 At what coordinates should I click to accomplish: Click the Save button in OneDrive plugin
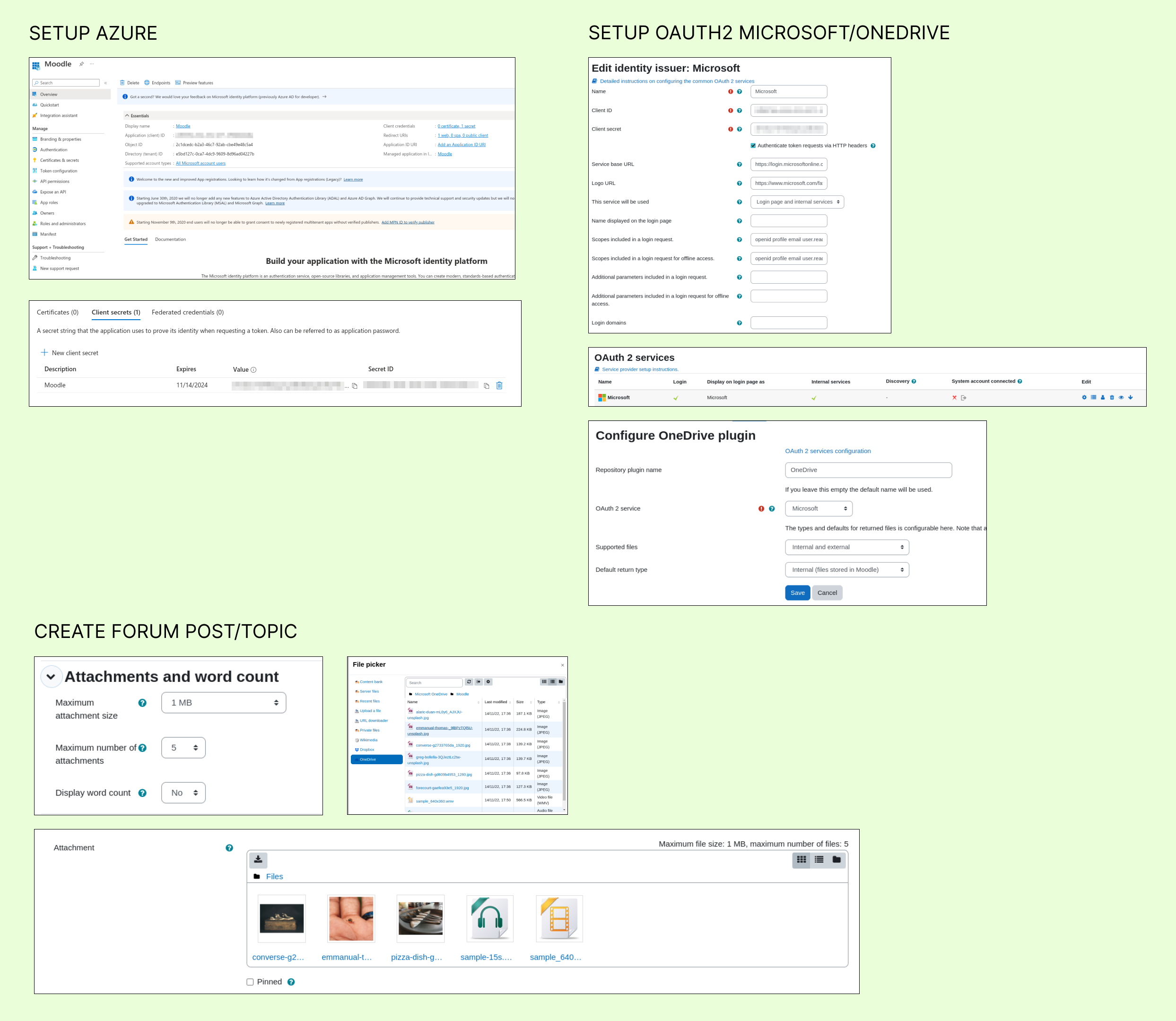coord(797,593)
